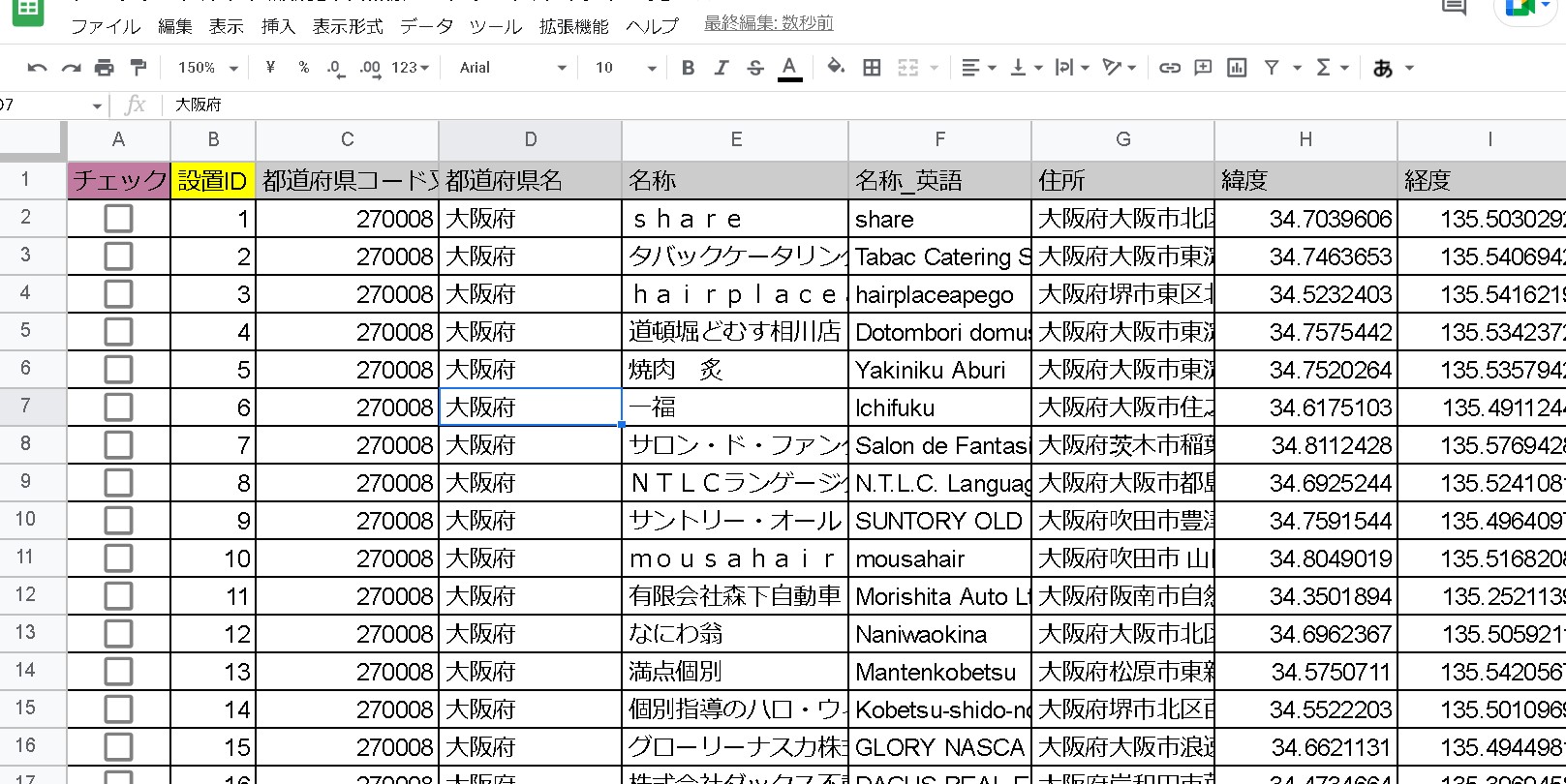The width and height of the screenshot is (1566, 784).
Task: Open the font size 10 dropdown
Action: click(625, 68)
